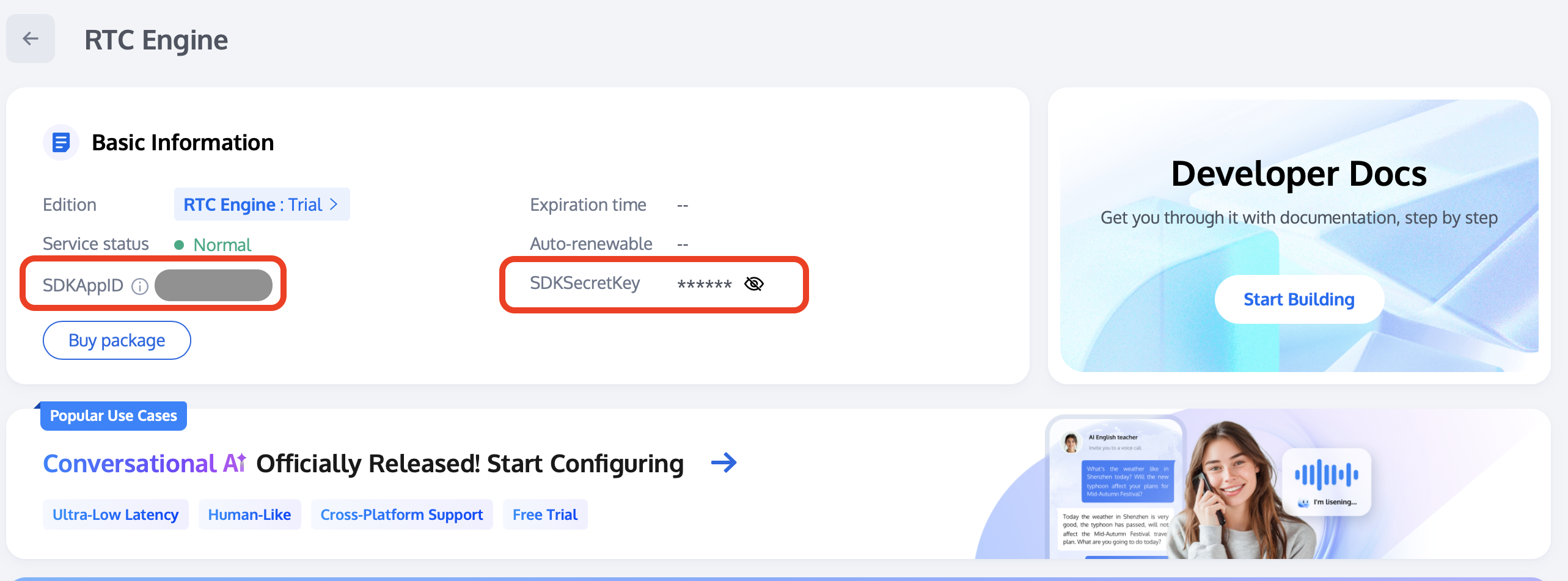Click the green Normal status dot
This screenshot has height=581, width=1568.
(x=179, y=245)
